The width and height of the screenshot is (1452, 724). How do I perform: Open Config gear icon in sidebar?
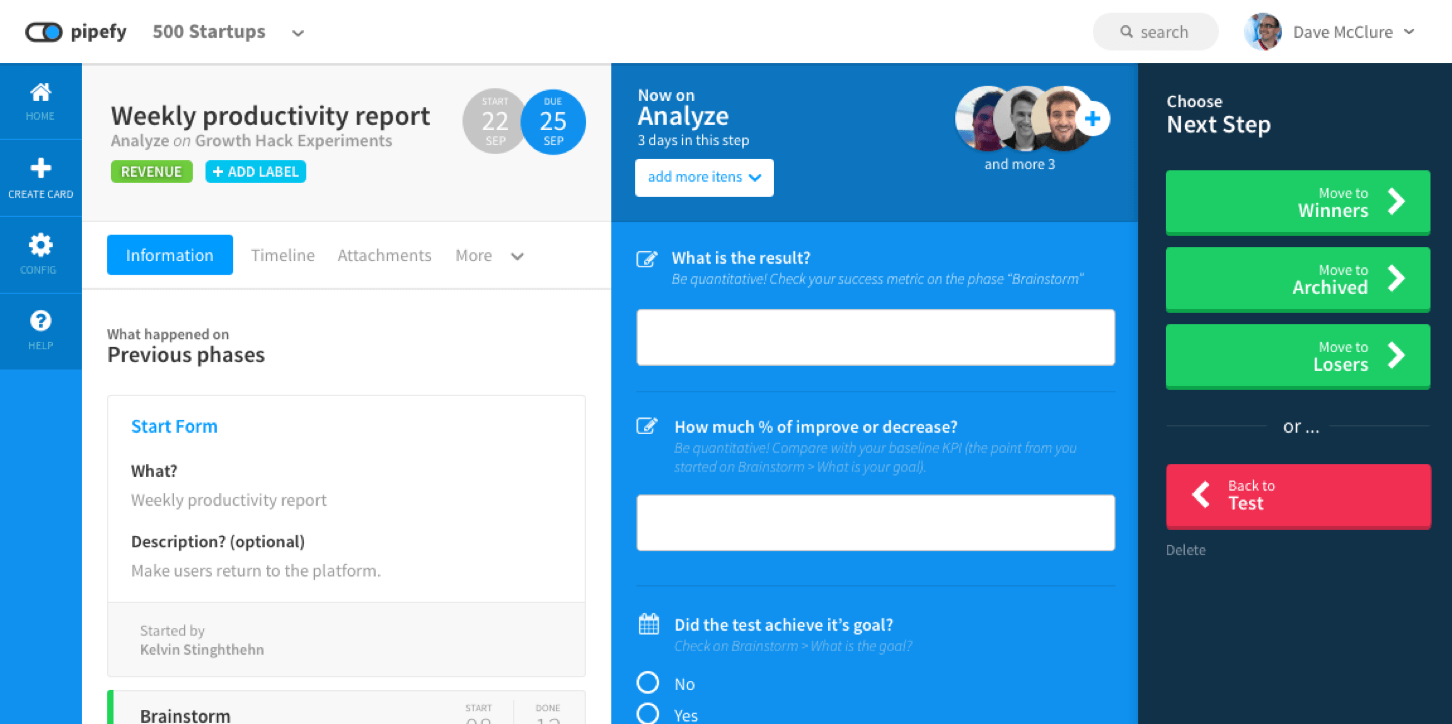41,245
